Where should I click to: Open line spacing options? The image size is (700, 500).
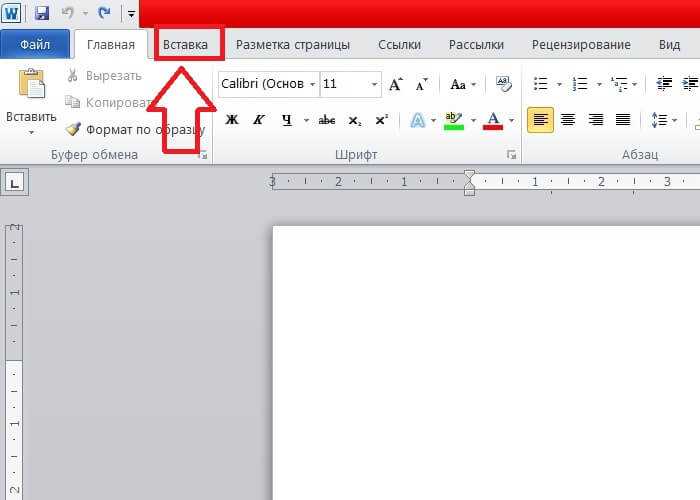659,120
